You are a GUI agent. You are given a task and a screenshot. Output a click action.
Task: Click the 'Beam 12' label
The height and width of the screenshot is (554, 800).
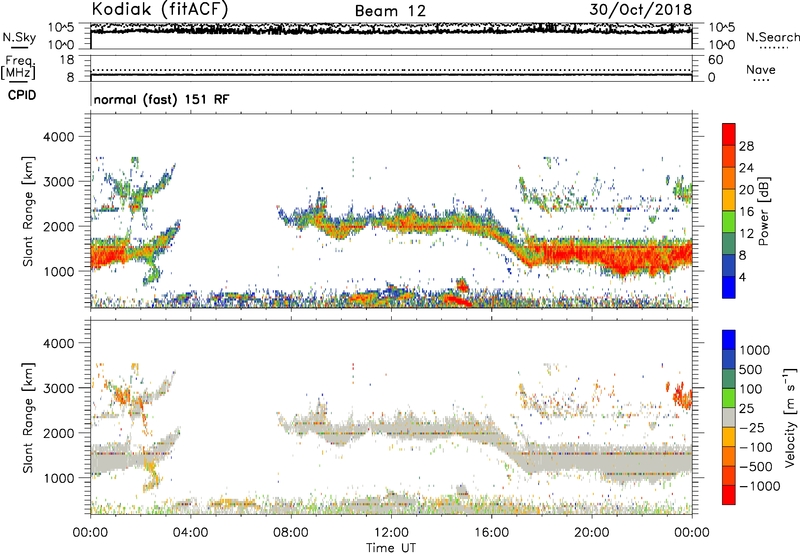[x=390, y=11]
